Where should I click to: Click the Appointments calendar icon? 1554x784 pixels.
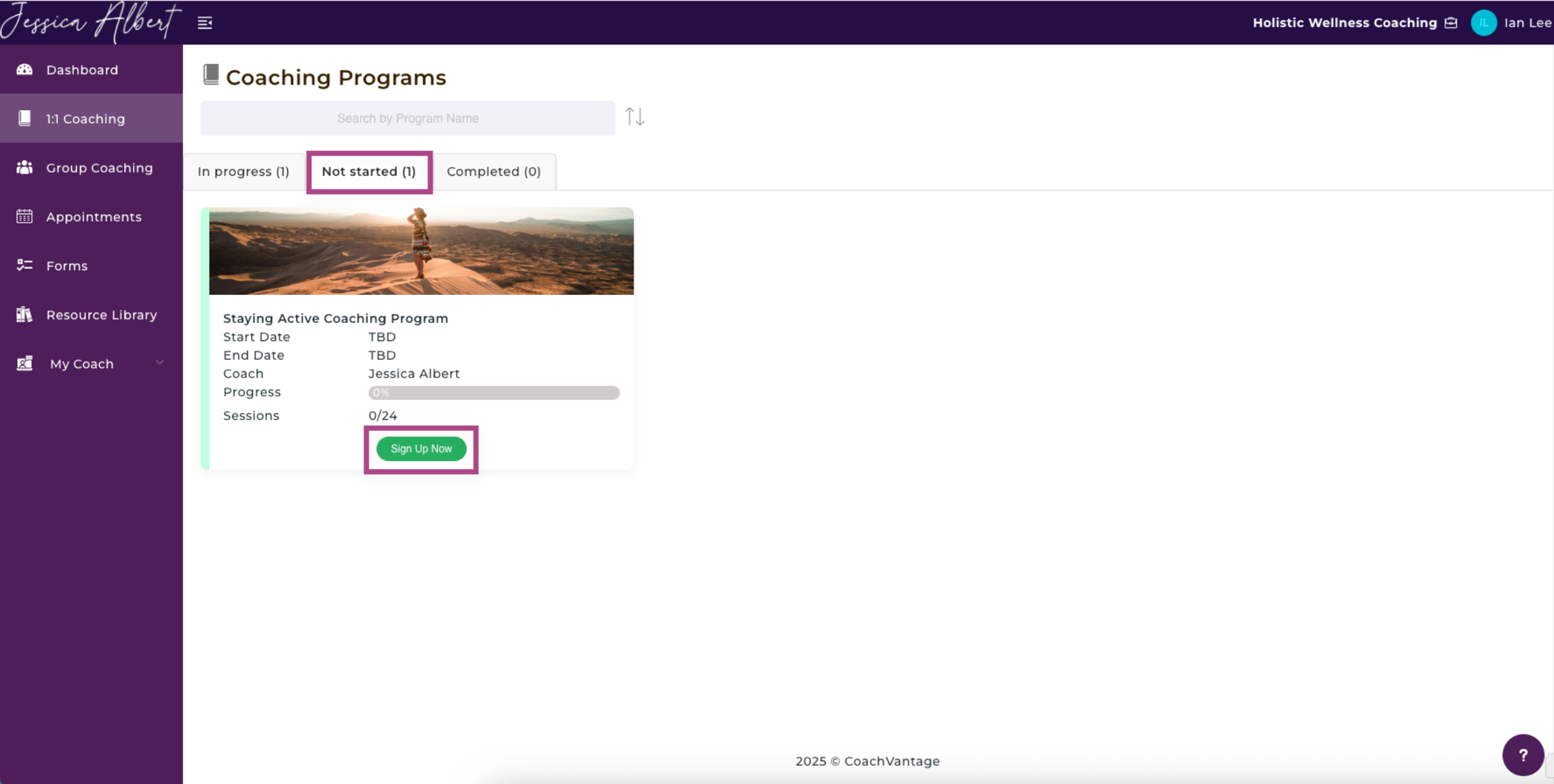point(25,217)
